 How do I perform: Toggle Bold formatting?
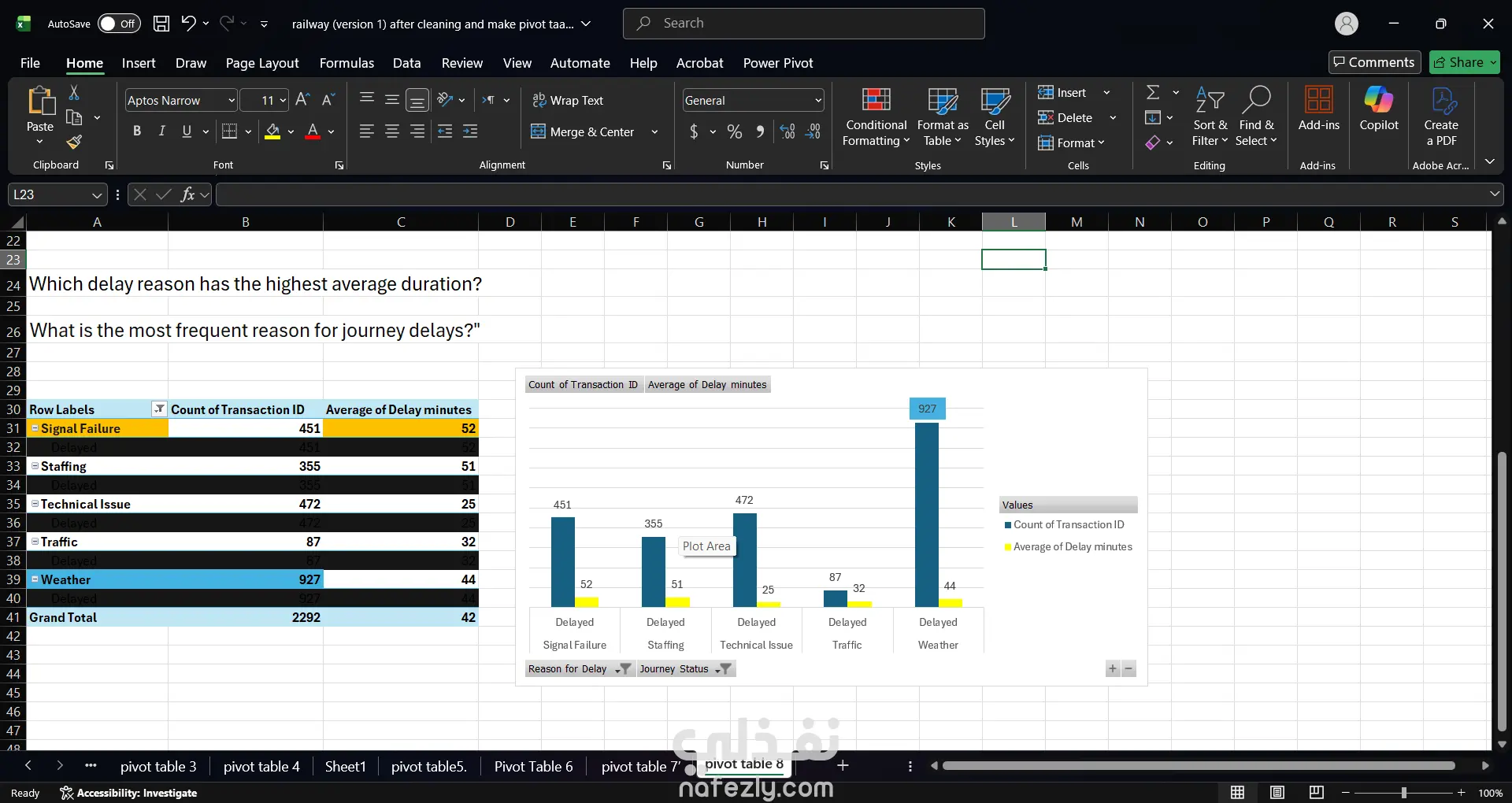click(x=137, y=131)
